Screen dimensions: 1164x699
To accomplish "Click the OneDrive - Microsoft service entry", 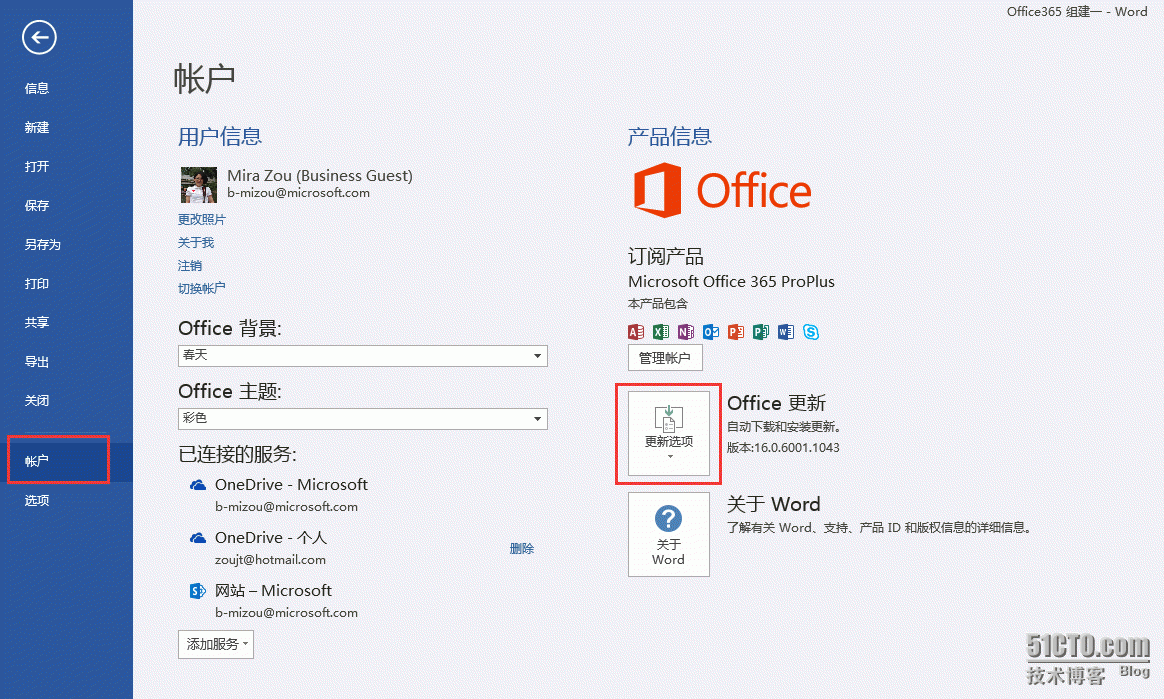I will click(x=291, y=485).
